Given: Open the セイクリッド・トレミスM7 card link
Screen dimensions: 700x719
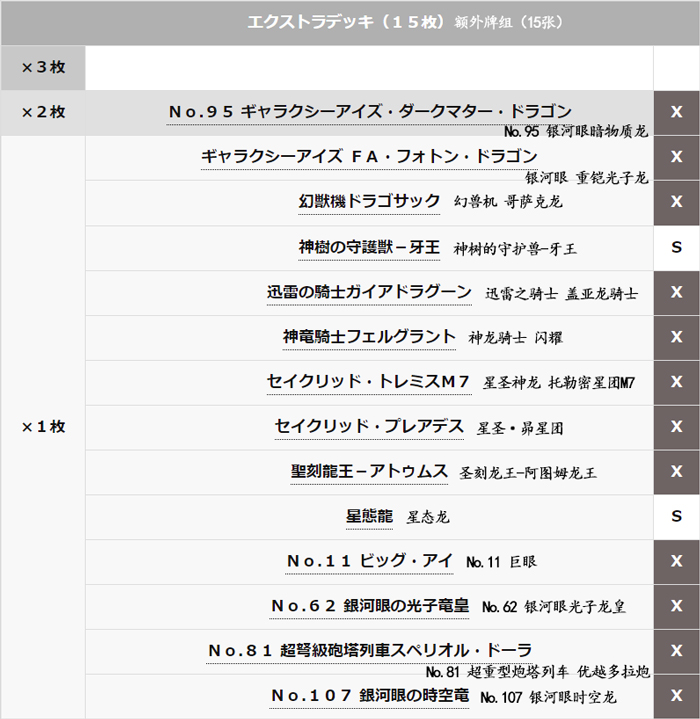Looking at the screenshot, I should point(369,381).
